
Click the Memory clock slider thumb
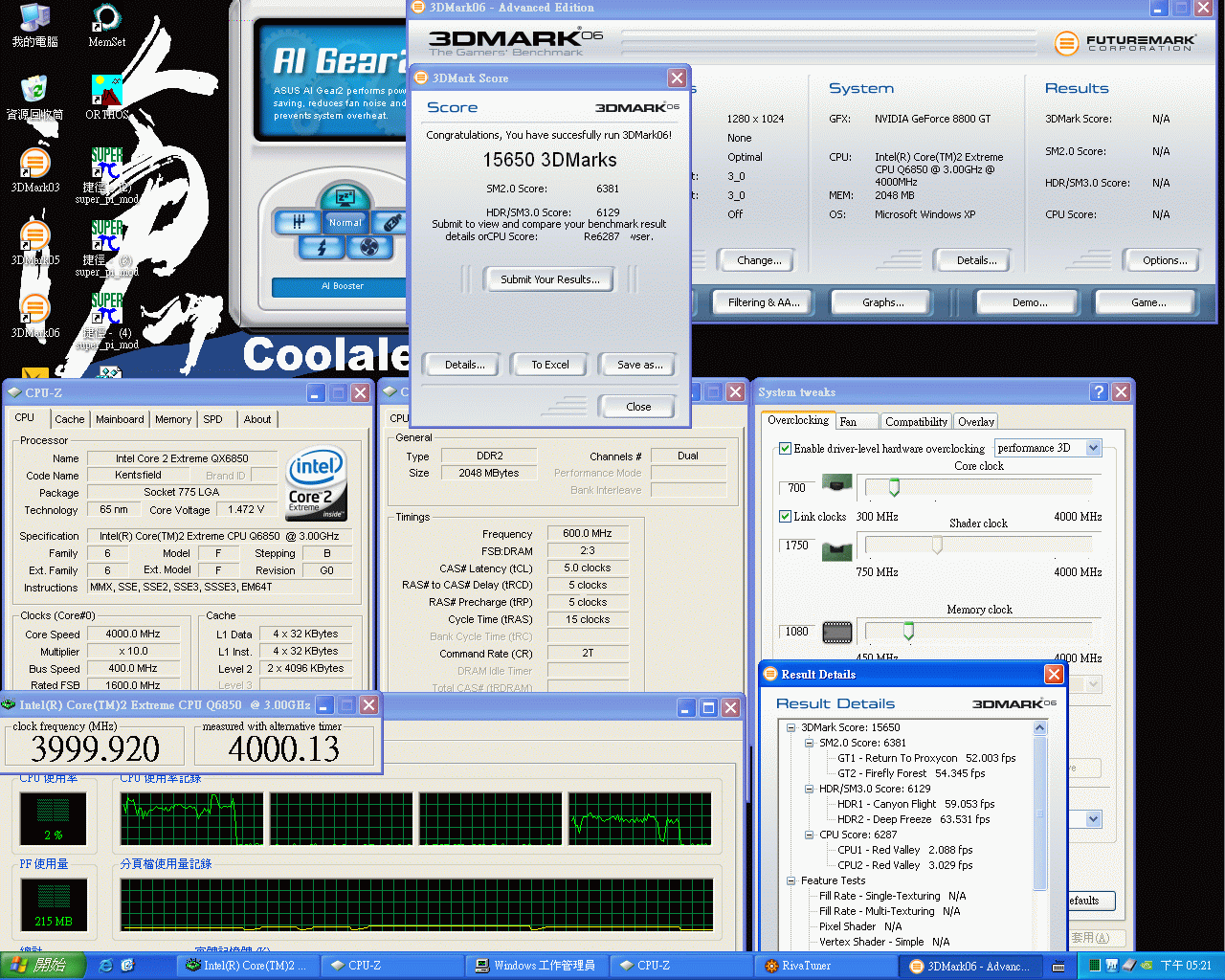(x=908, y=631)
